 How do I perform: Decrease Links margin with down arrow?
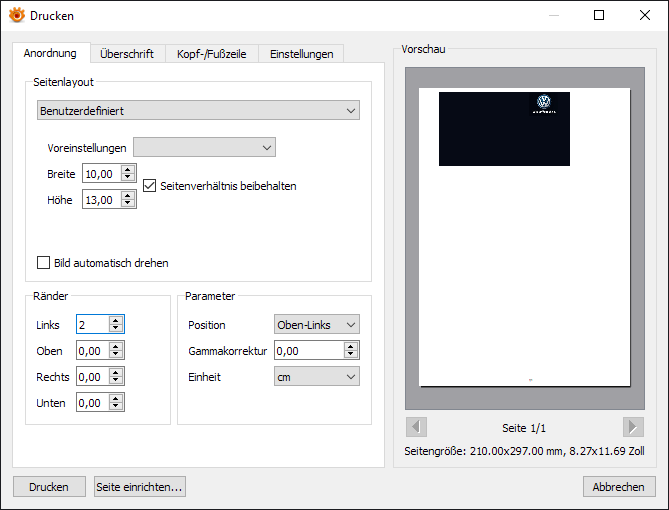[116, 328]
